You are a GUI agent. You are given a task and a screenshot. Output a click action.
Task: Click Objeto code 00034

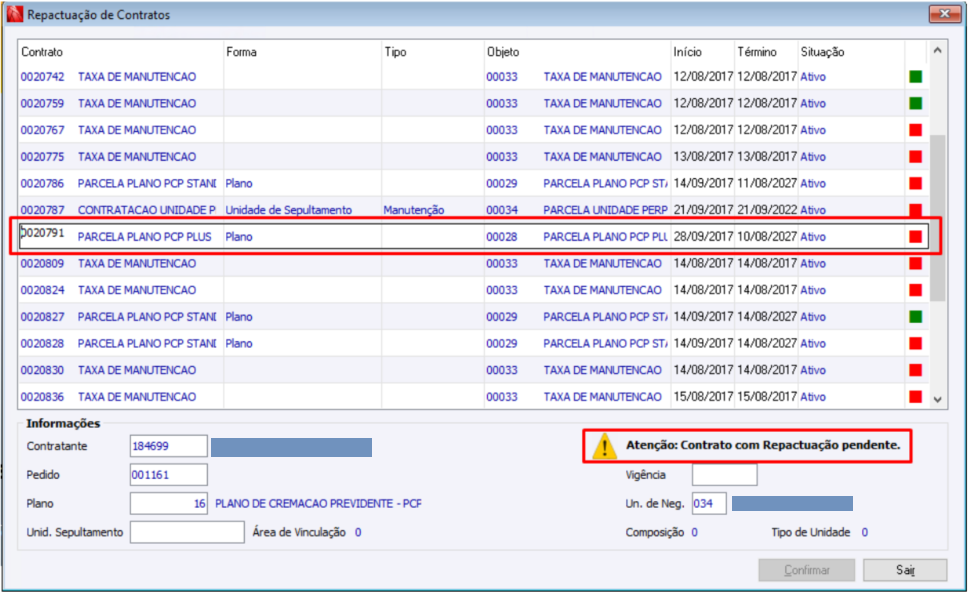[502, 210]
